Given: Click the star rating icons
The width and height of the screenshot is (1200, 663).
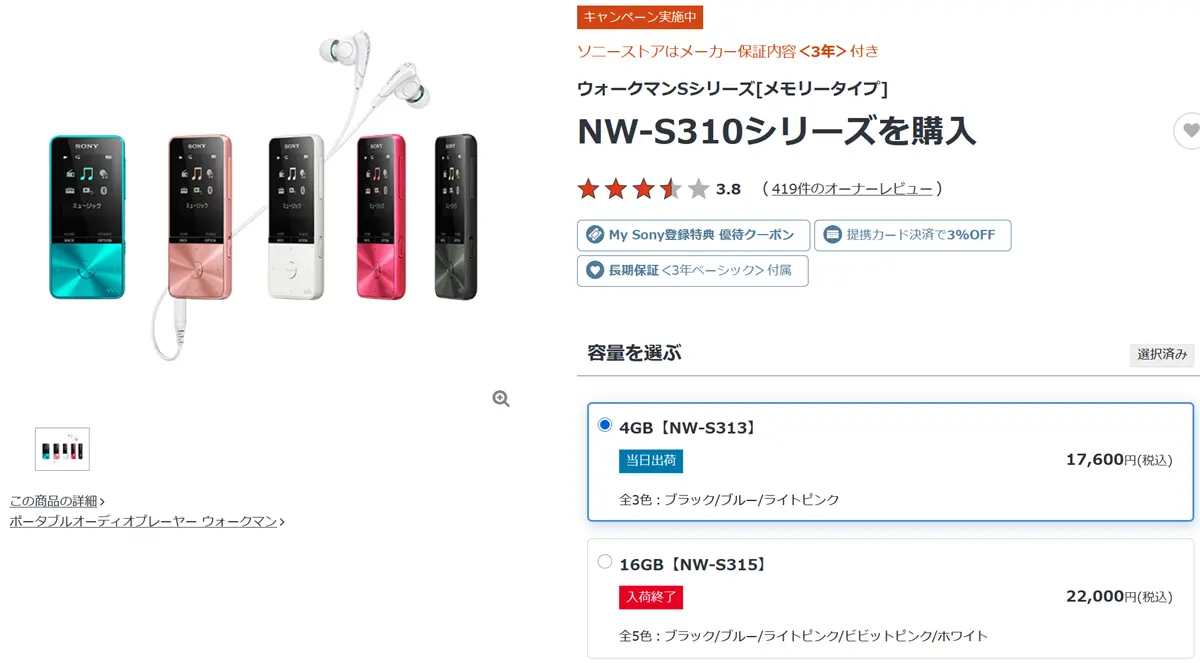Looking at the screenshot, I should point(643,188).
